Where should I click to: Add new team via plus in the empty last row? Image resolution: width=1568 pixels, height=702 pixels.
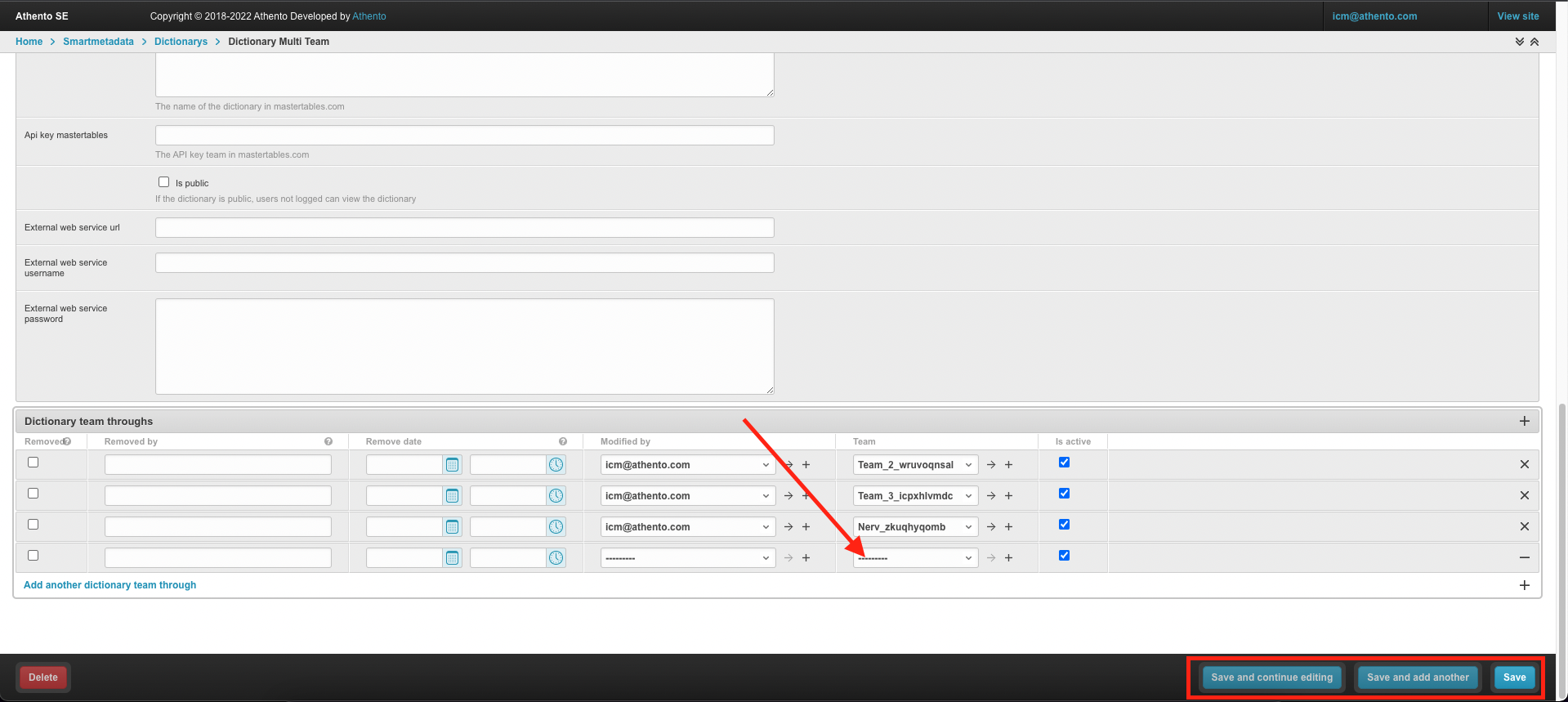1009,558
